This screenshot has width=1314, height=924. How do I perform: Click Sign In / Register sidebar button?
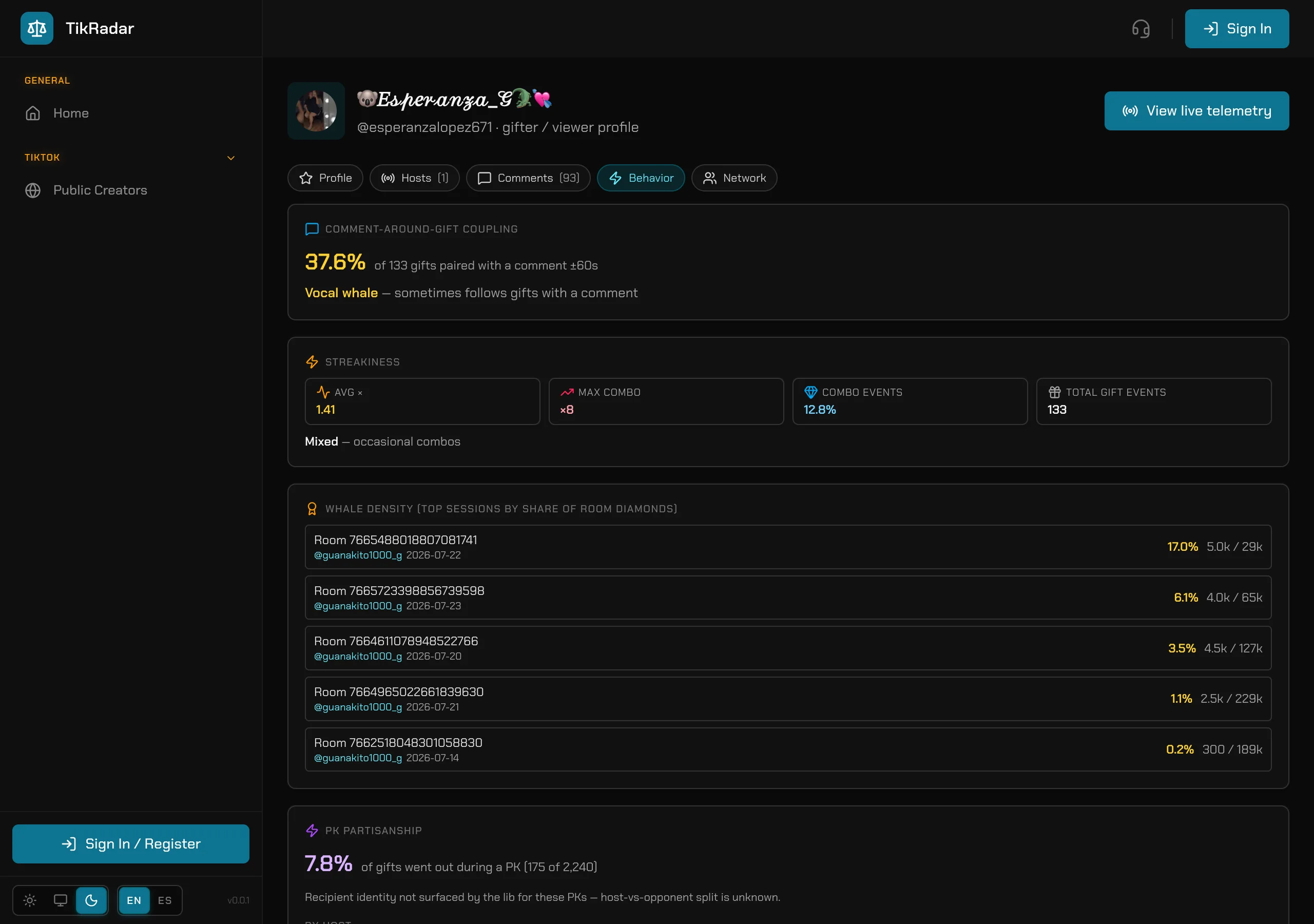(x=131, y=844)
